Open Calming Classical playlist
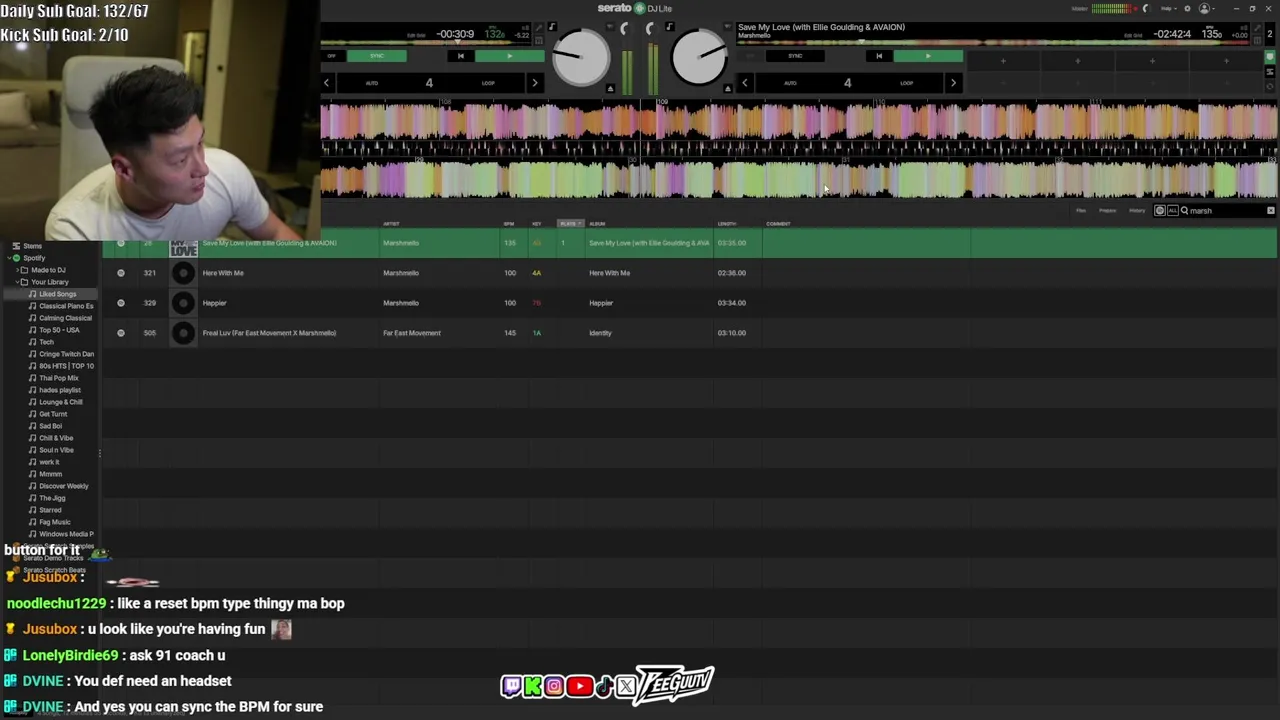This screenshot has height=720, width=1280. pyautogui.click(x=65, y=318)
